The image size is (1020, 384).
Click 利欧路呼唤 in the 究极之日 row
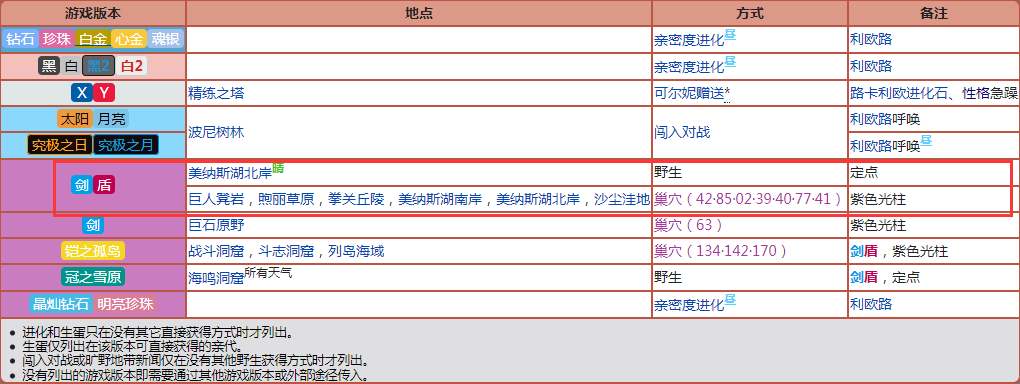(885, 147)
